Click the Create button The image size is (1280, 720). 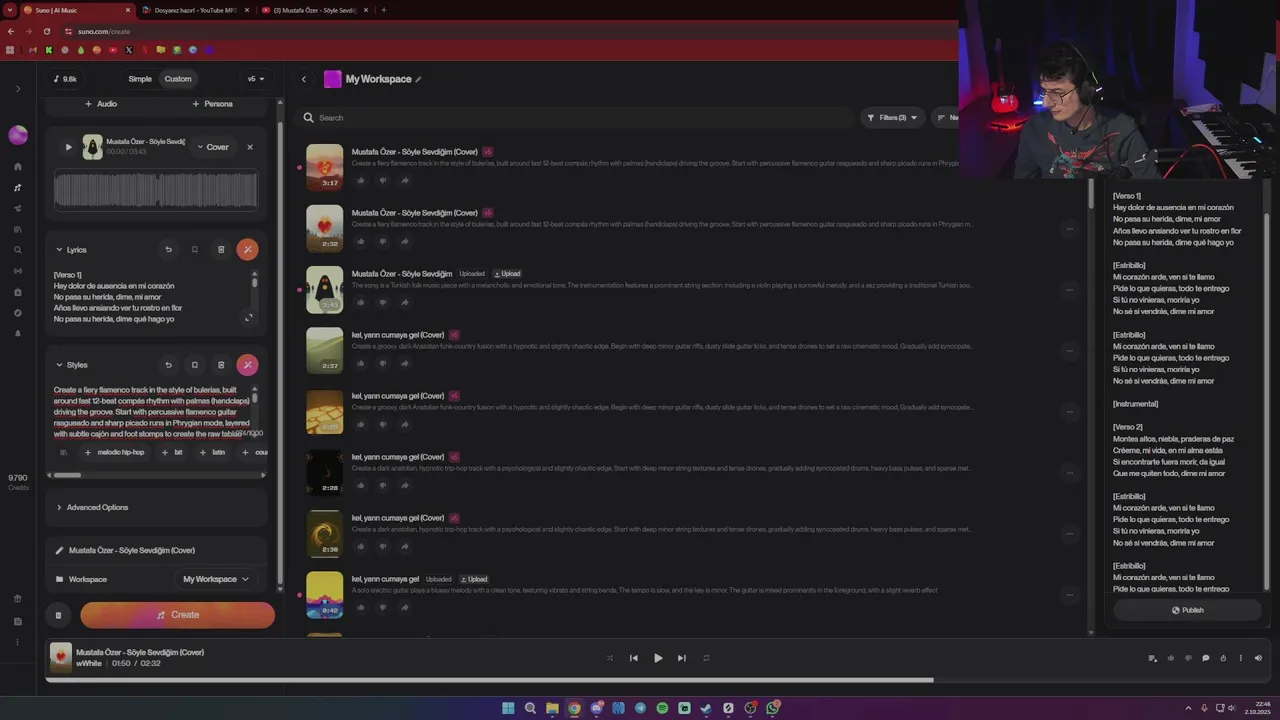click(178, 615)
